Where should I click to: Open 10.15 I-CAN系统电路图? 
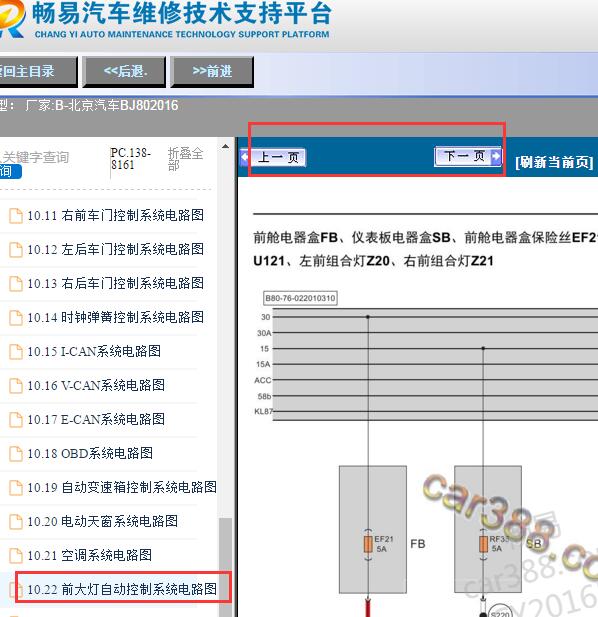click(x=94, y=351)
